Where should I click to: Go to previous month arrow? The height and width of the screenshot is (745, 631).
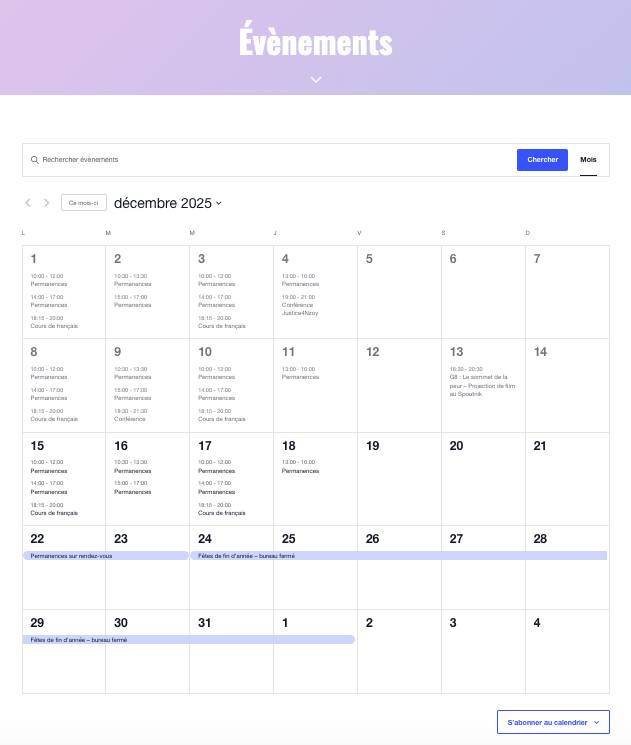[28, 203]
